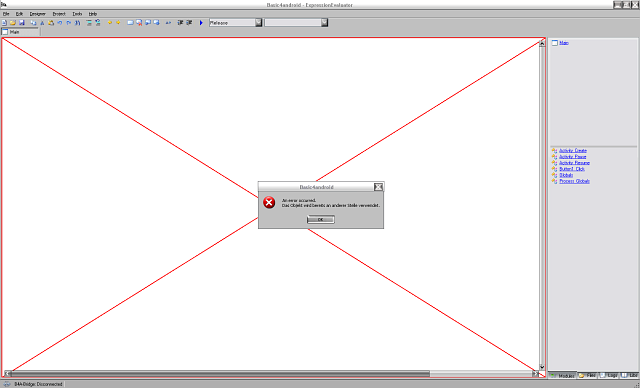Screen dimensions: 640x388
Task: Click the Next Bookmark toolbar icon
Action: [156, 23]
